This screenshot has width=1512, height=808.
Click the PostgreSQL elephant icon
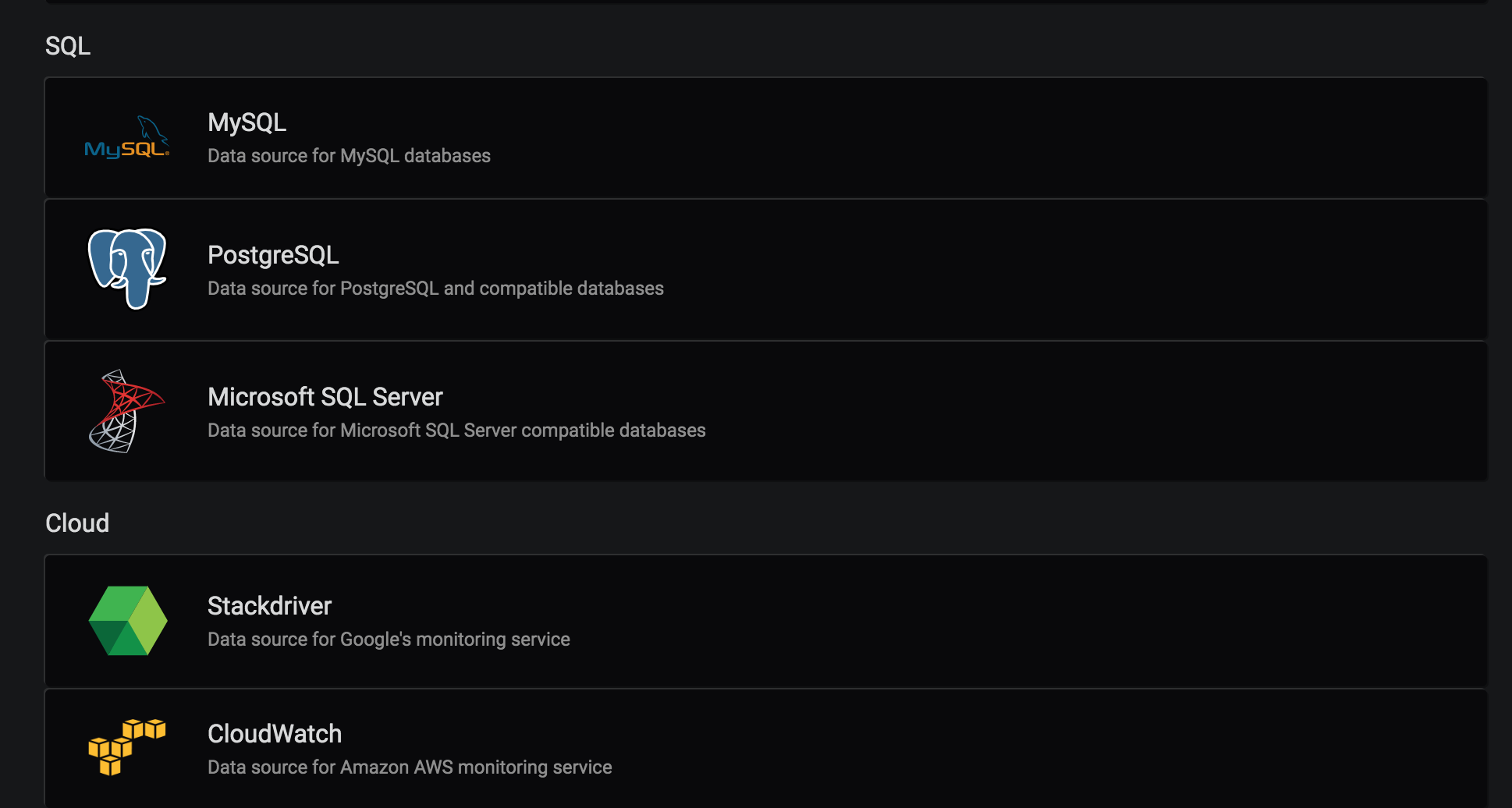[x=128, y=268]
